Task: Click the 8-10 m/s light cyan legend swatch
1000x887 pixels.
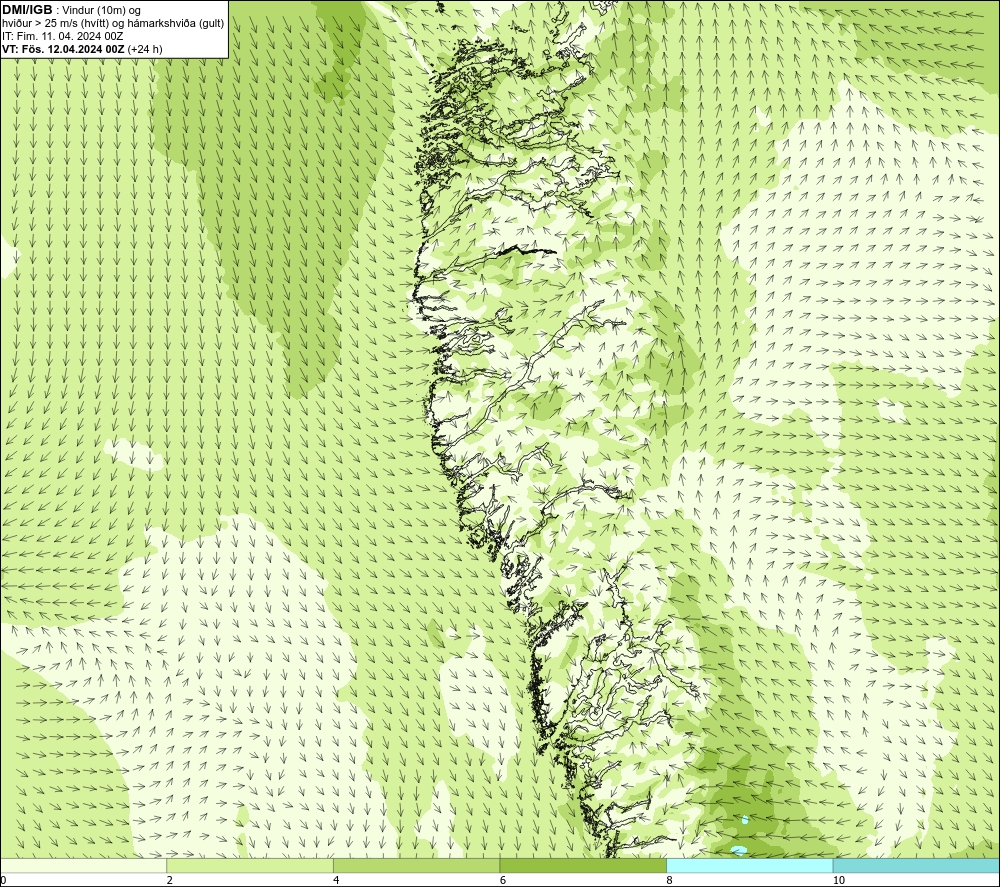Action: click(749, 866)
